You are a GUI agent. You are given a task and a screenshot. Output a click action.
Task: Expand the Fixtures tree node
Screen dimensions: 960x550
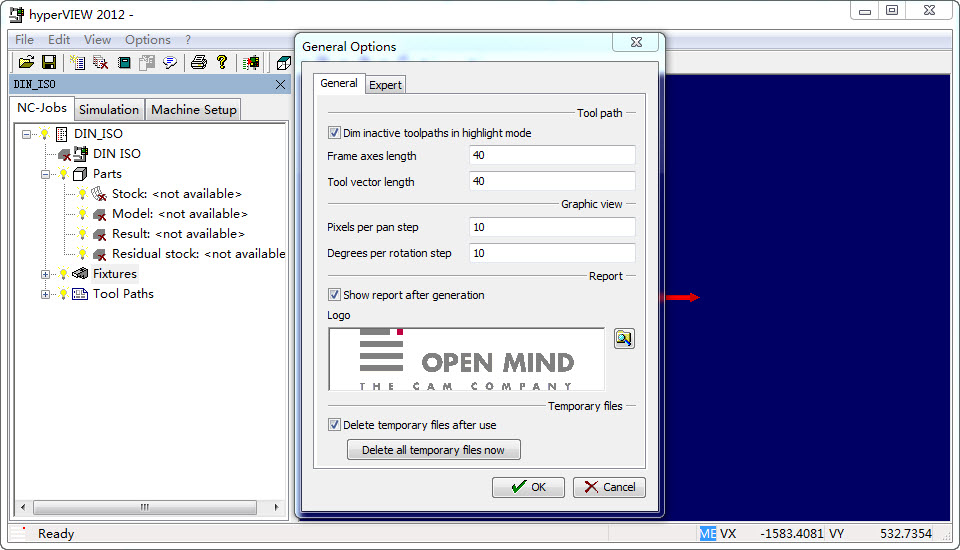45,274
